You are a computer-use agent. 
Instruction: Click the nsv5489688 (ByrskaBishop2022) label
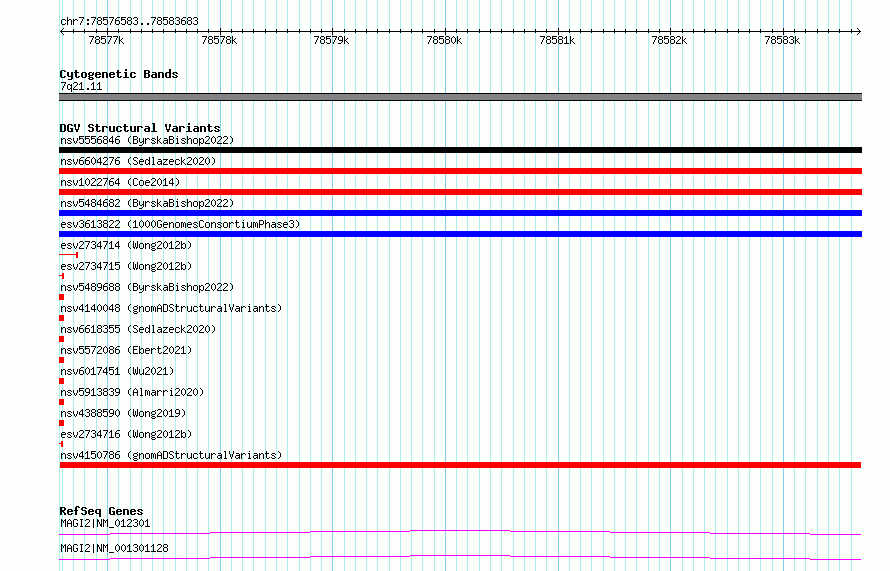click(x=147, y=287)
